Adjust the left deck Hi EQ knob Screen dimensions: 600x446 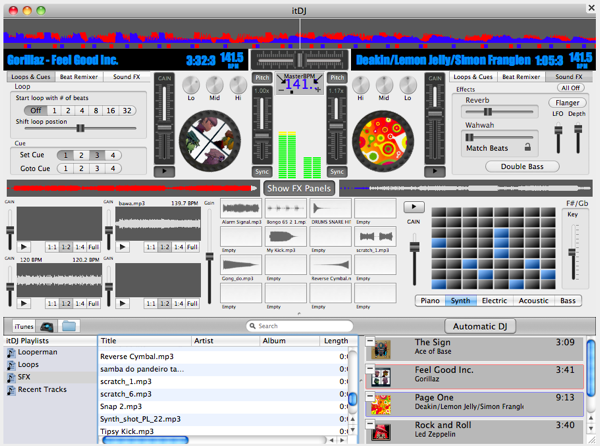tap(238, 85)
